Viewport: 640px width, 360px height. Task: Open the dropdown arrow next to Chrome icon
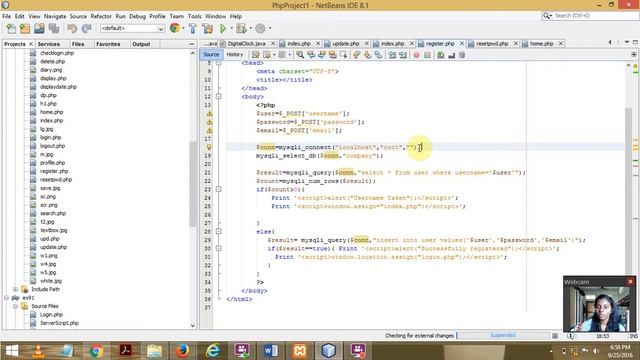183,28
